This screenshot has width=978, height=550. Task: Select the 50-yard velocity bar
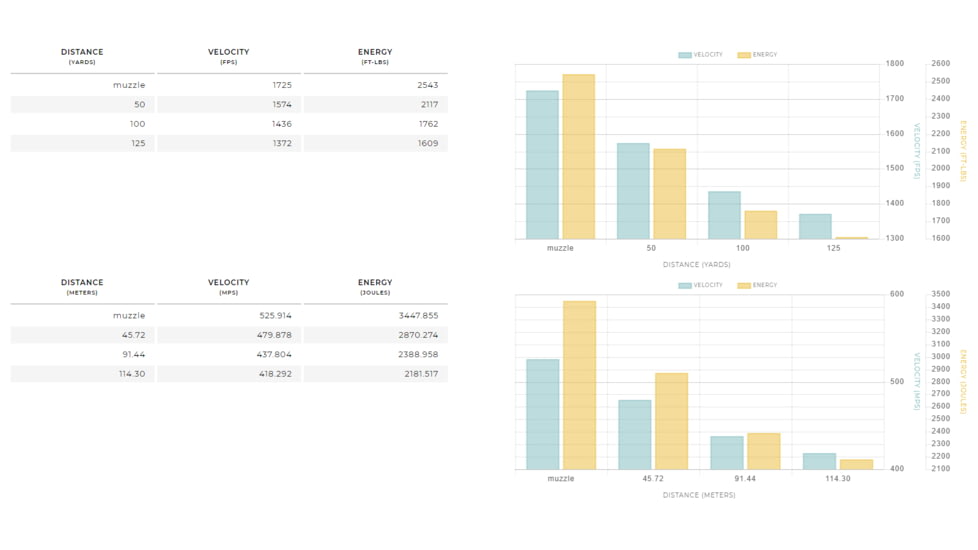pos(633,191)
